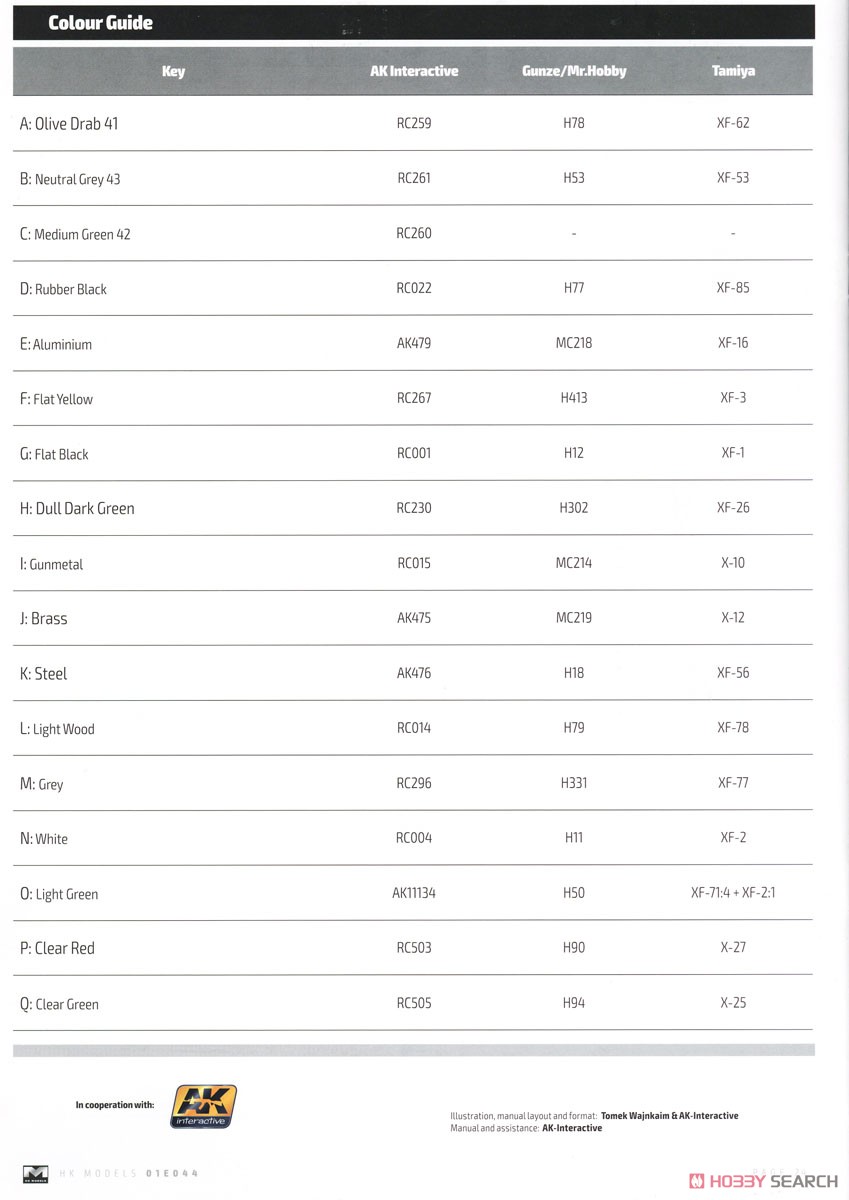Click the Key column header
This screenshot has height=1200, width=849.
(x=173, y=71)
